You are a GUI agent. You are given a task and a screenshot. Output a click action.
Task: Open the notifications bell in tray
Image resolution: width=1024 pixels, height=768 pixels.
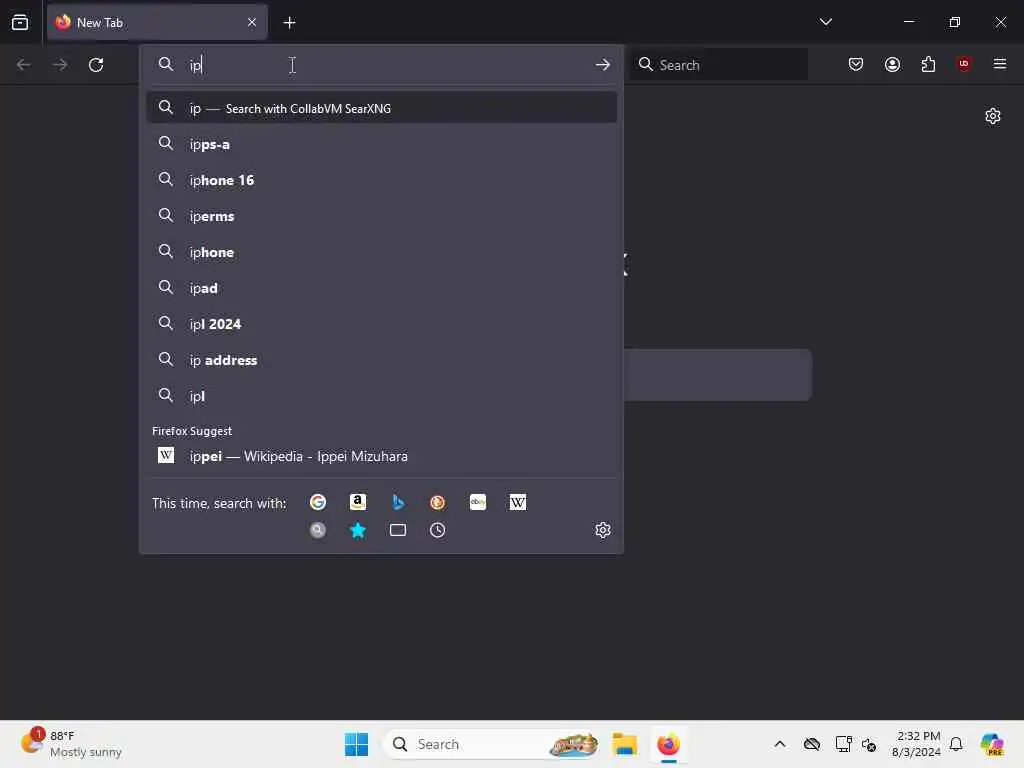(957, 744)
